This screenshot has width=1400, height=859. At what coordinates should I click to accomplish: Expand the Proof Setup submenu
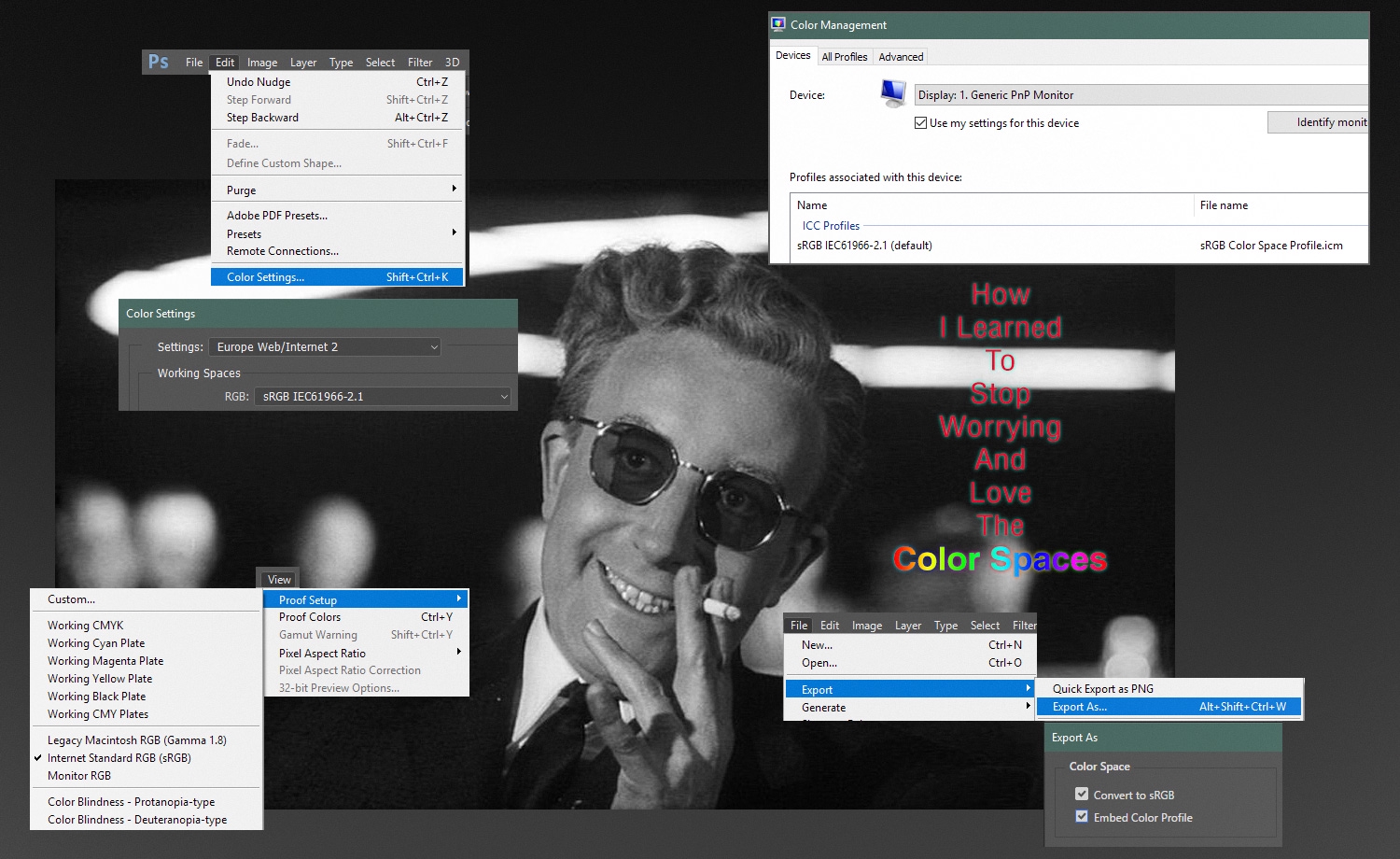tap(366, 599)
